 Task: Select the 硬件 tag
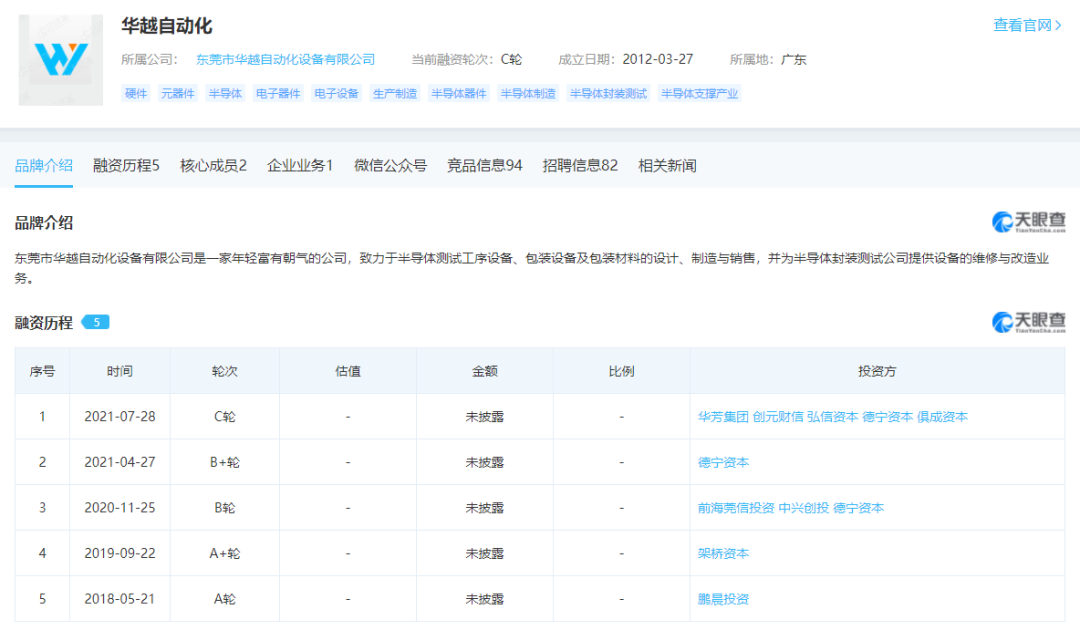tap(136, 94)
